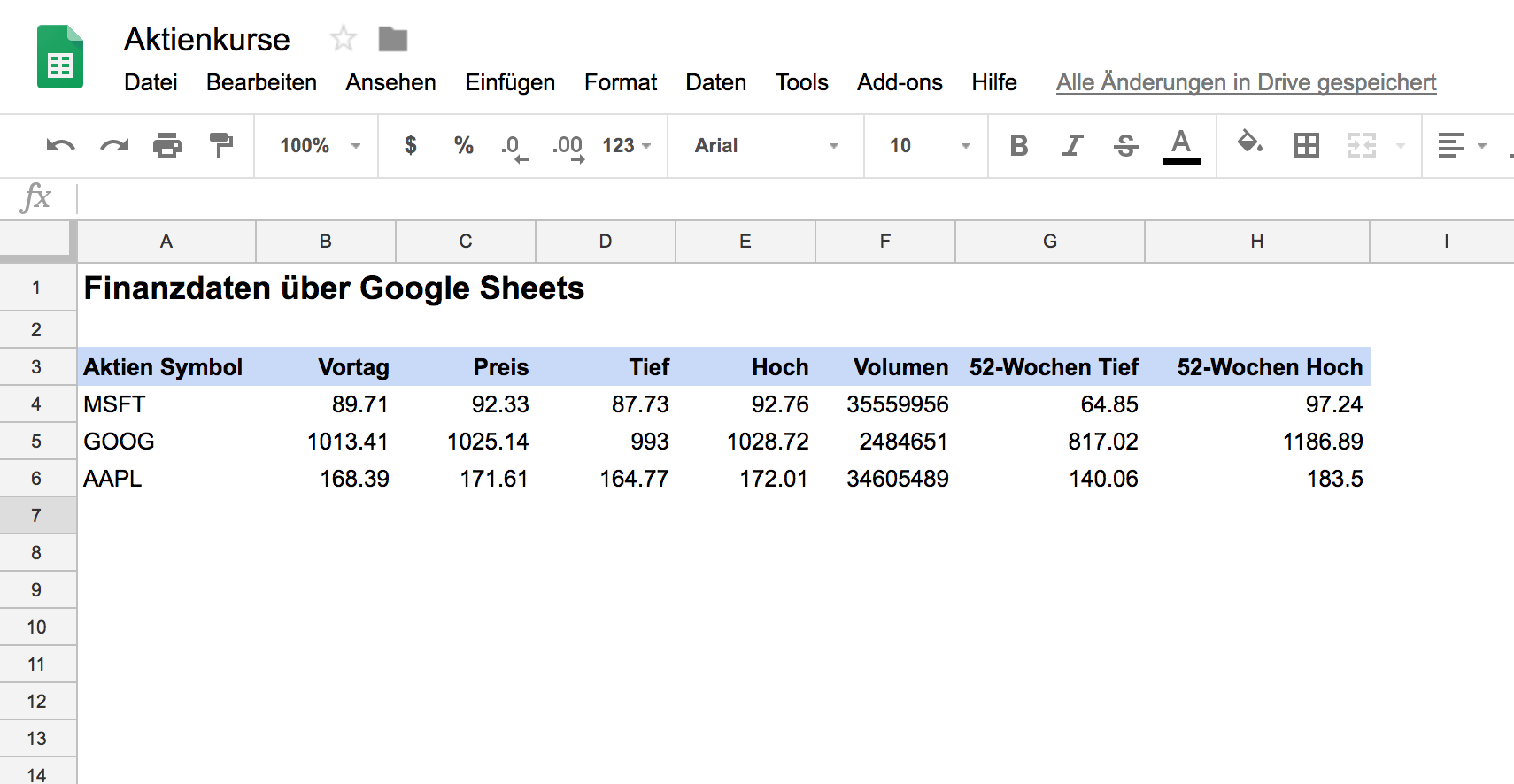Click the 'Volumen' header cell
1514x784 pixels.
coord(885,366)
